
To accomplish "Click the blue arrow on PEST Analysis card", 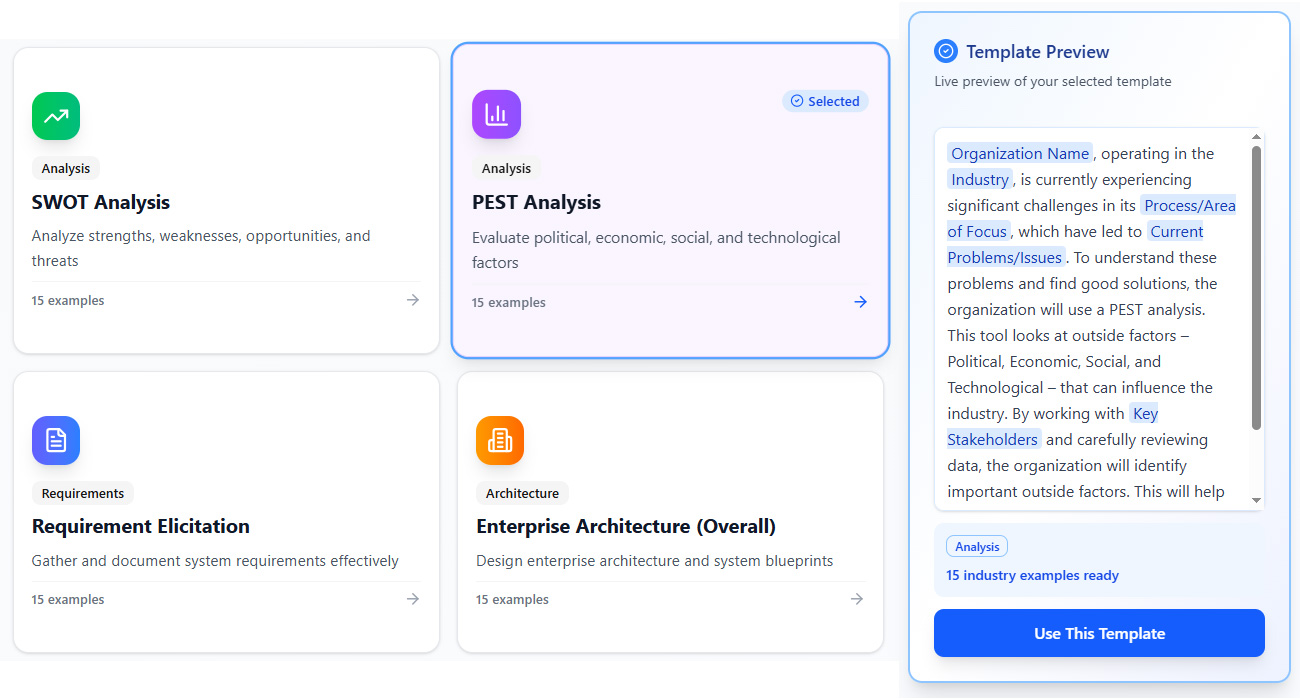I will tap(860, 302).
